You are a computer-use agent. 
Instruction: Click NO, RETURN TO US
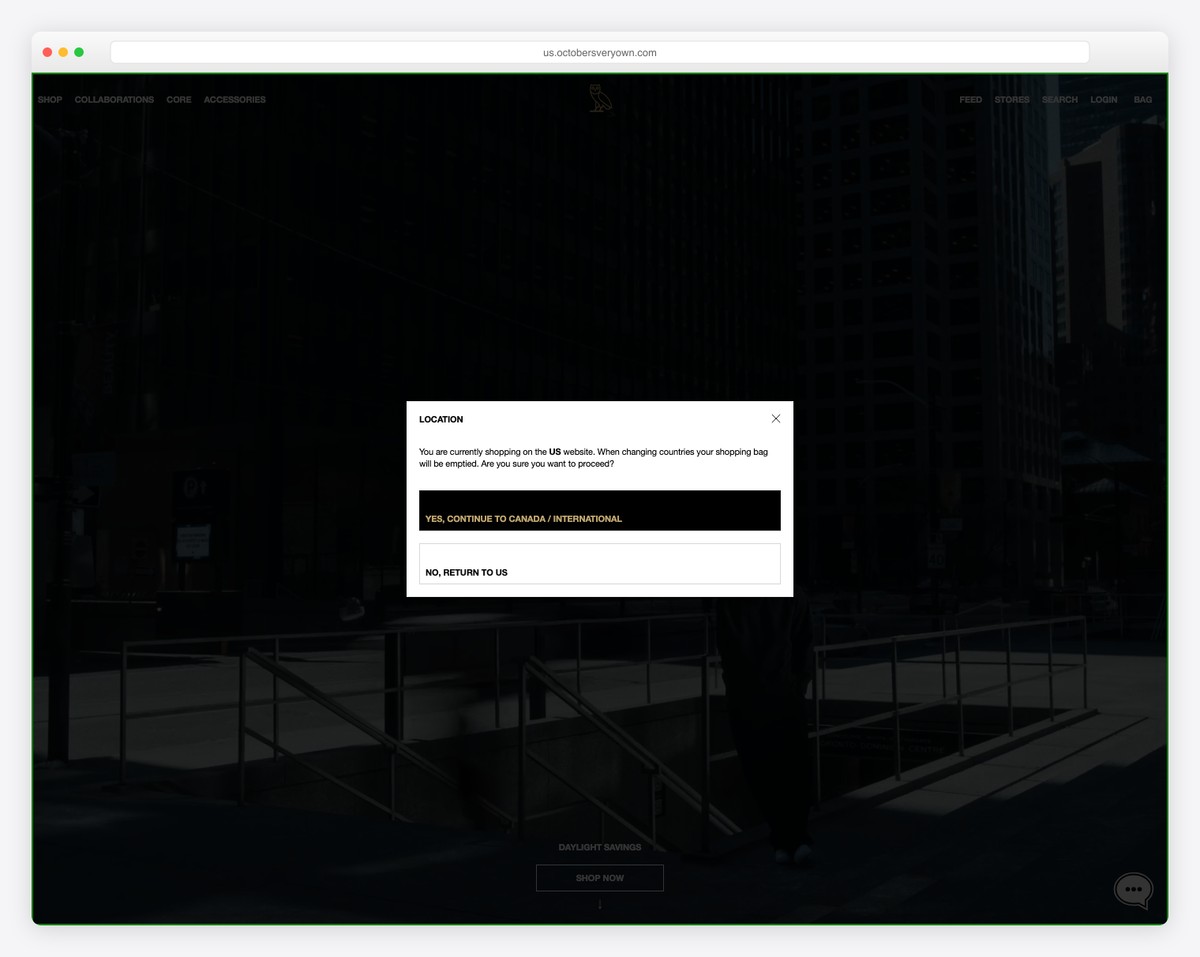point(599,563)
